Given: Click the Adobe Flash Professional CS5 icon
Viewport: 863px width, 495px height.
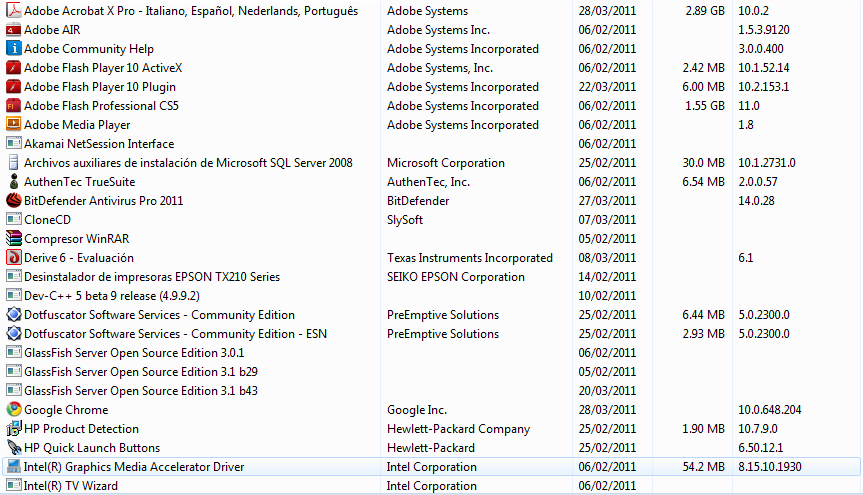Looking at the screenshot, I should click(x=14, y=106).
